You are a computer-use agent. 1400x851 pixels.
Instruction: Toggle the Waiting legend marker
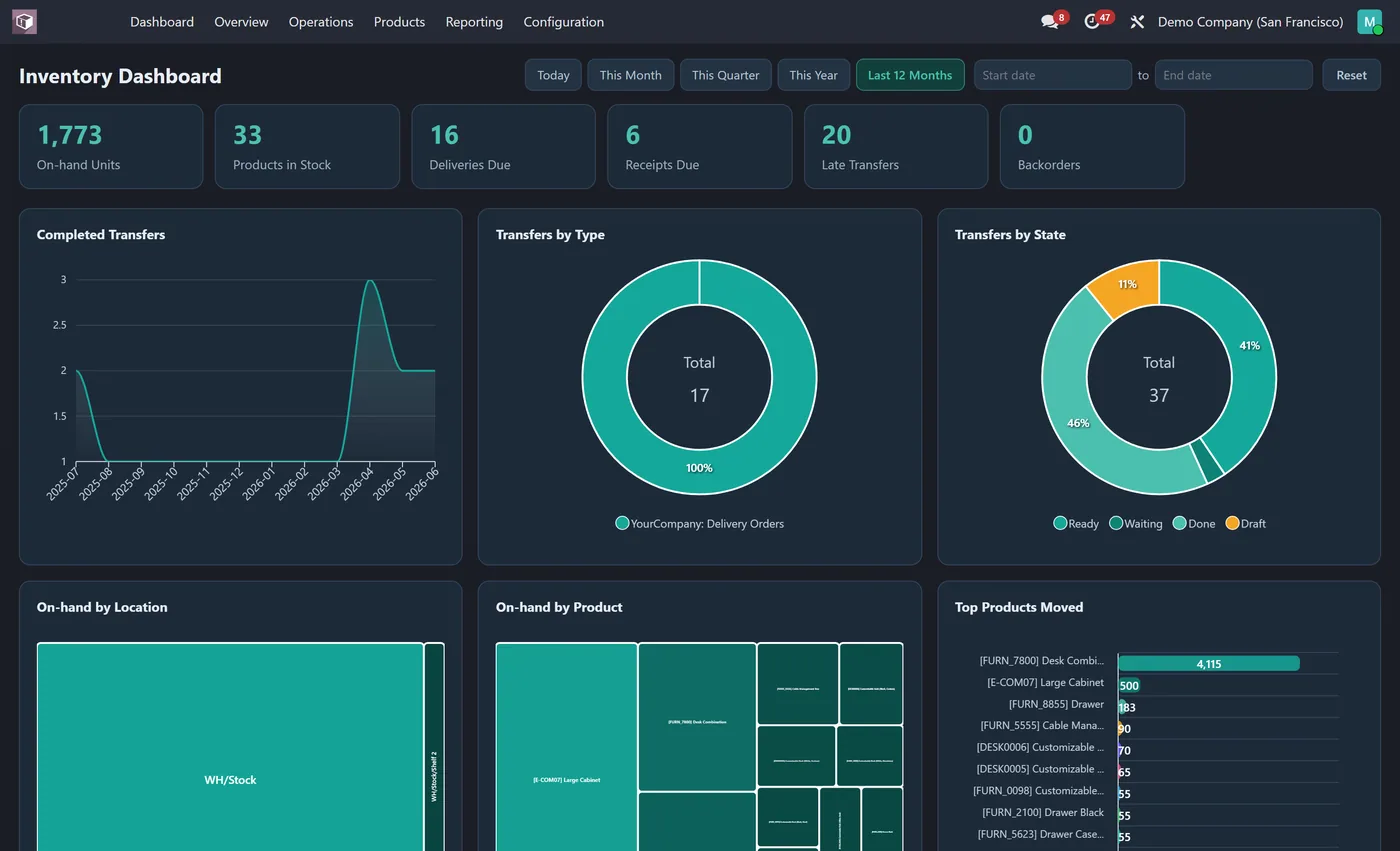click(1116, 523)
